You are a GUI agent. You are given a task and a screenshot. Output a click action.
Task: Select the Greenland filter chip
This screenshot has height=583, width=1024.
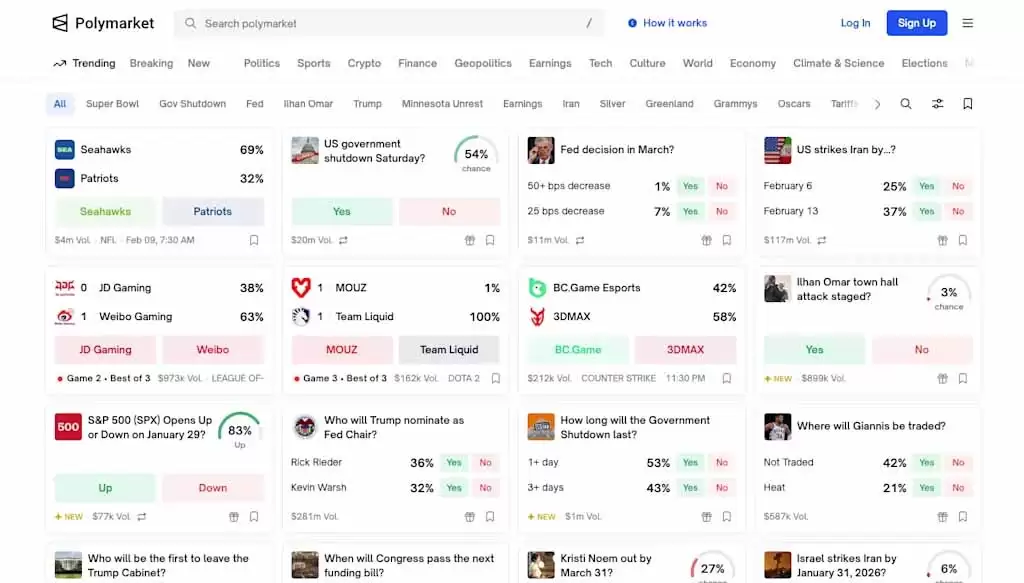tap(669, 104)
